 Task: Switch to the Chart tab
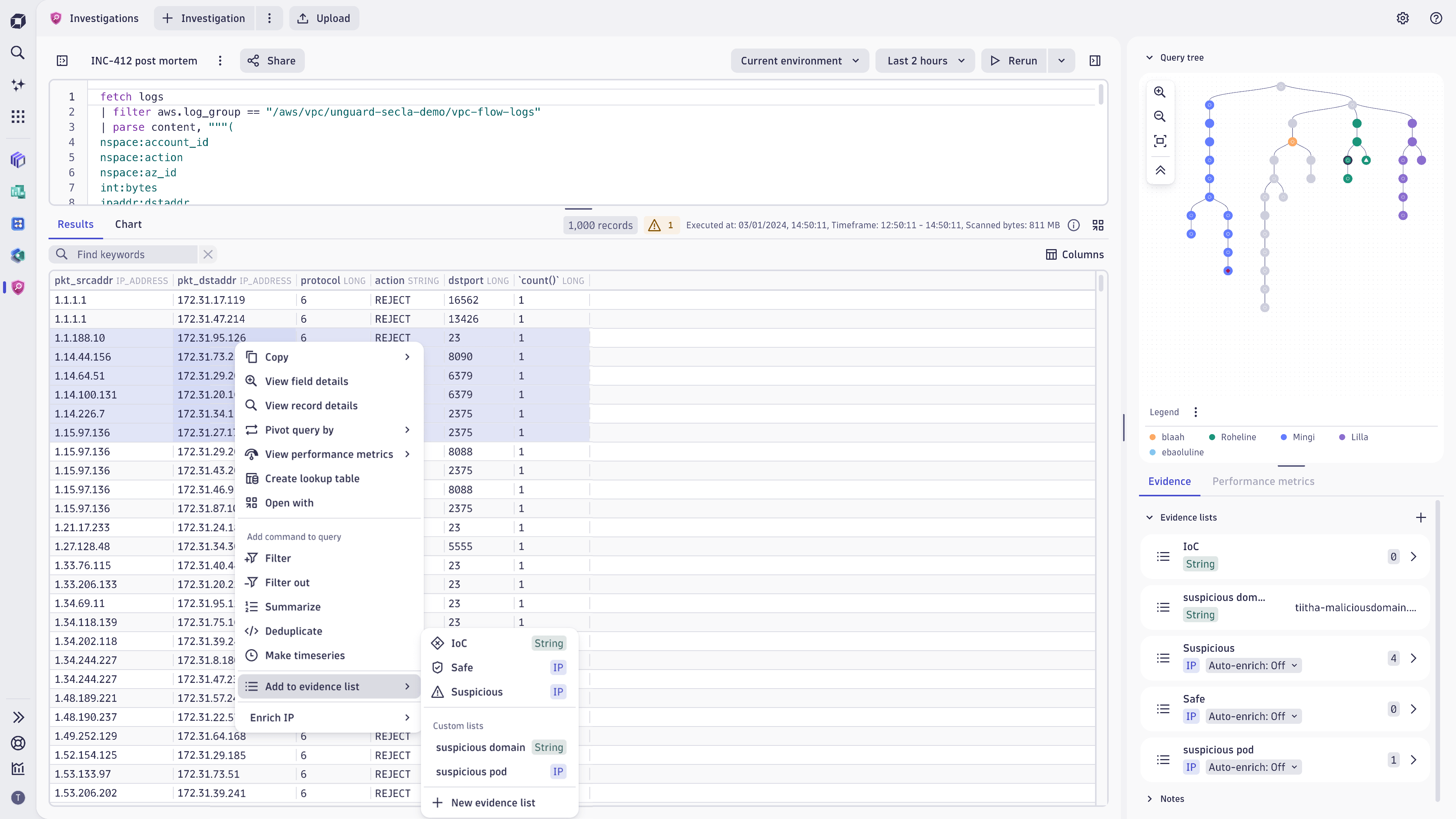[128, 224]
